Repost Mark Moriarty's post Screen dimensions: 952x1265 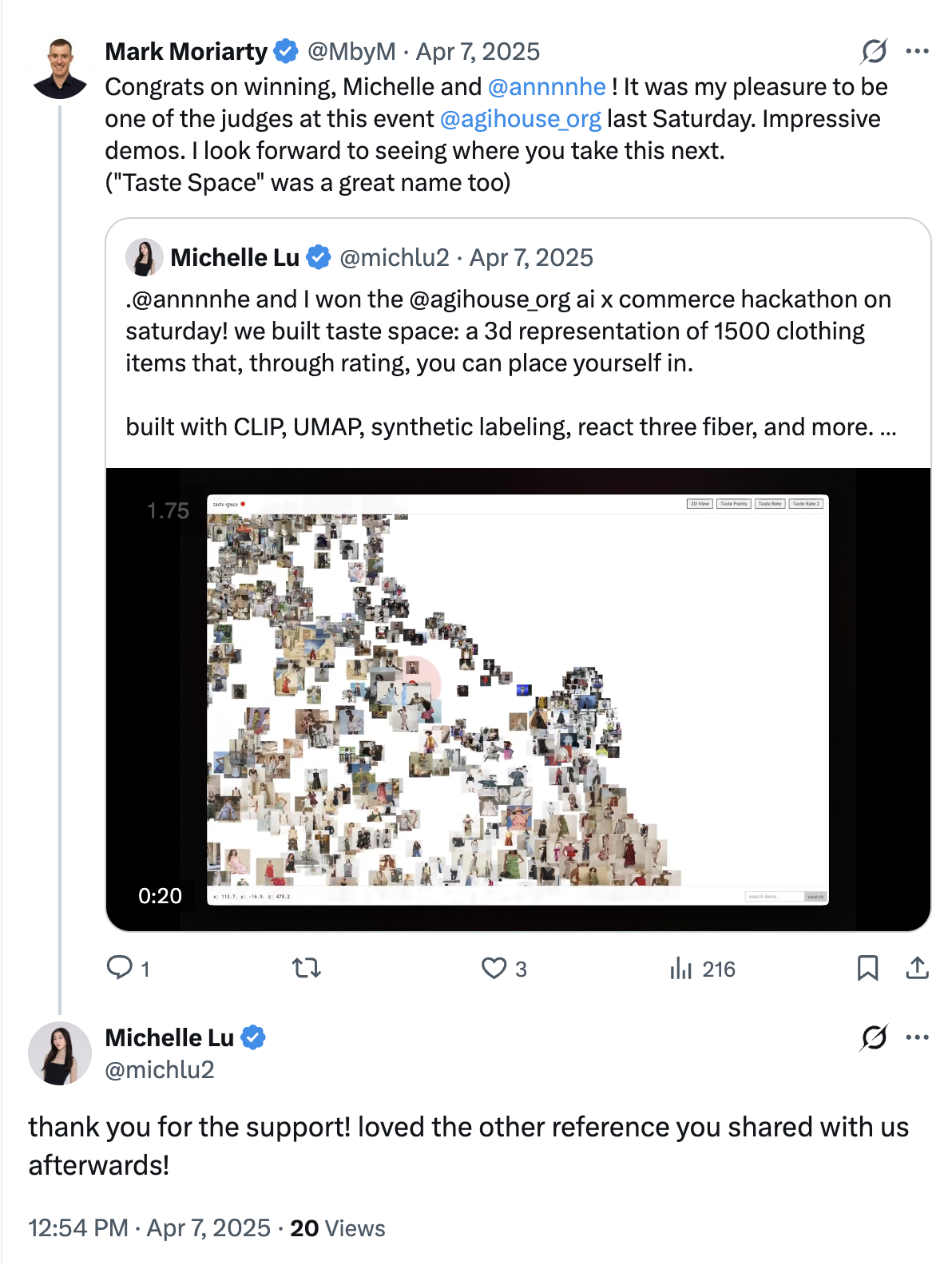point(307,968)
